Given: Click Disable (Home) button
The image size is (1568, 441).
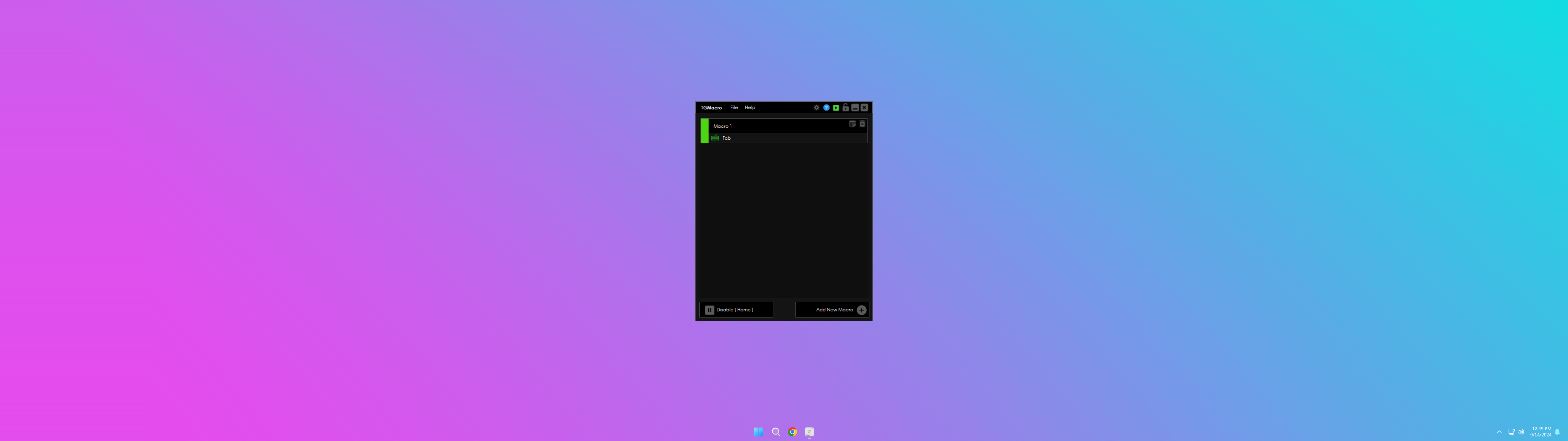Looking at the screenshot, I should [x=736, y=309].
